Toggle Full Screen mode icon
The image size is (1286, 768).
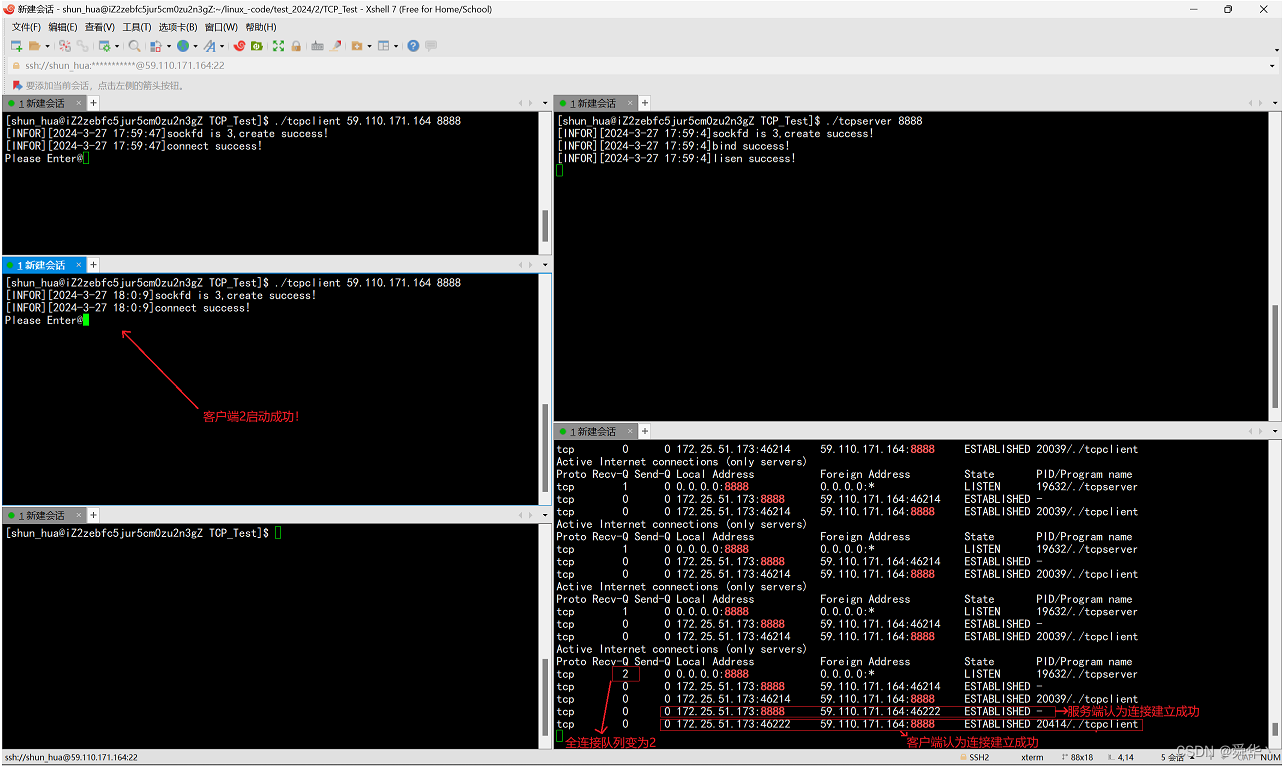[278, 46]
